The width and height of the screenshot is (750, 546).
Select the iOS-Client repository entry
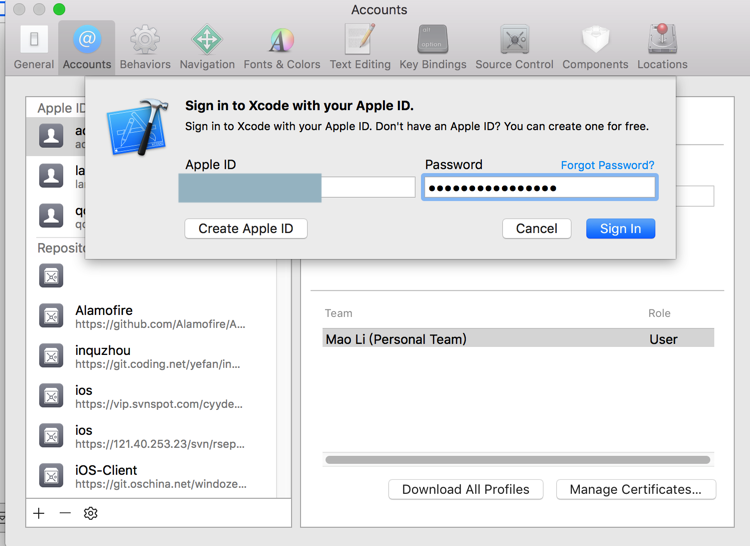coord(151,477)
